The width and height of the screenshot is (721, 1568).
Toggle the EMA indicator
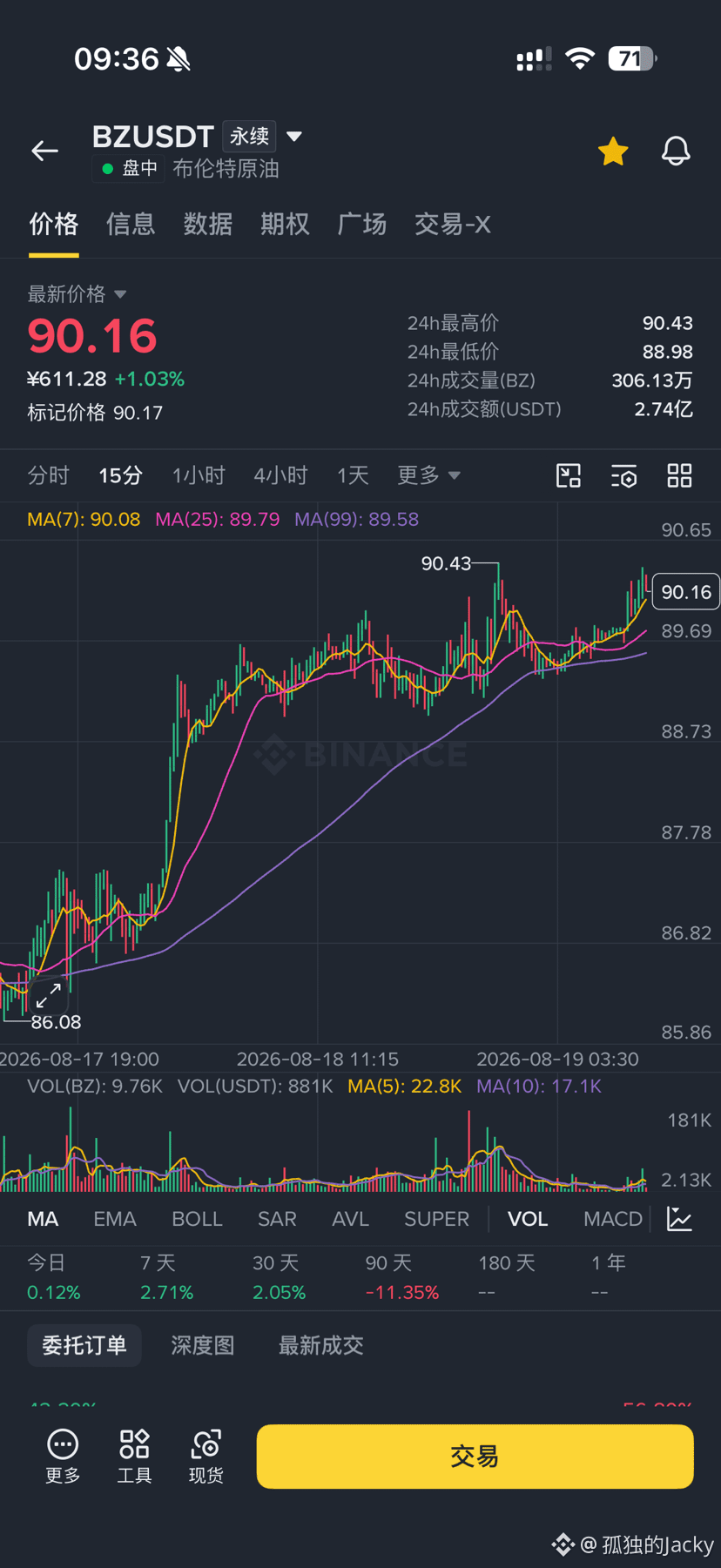tap(115, 1219)
